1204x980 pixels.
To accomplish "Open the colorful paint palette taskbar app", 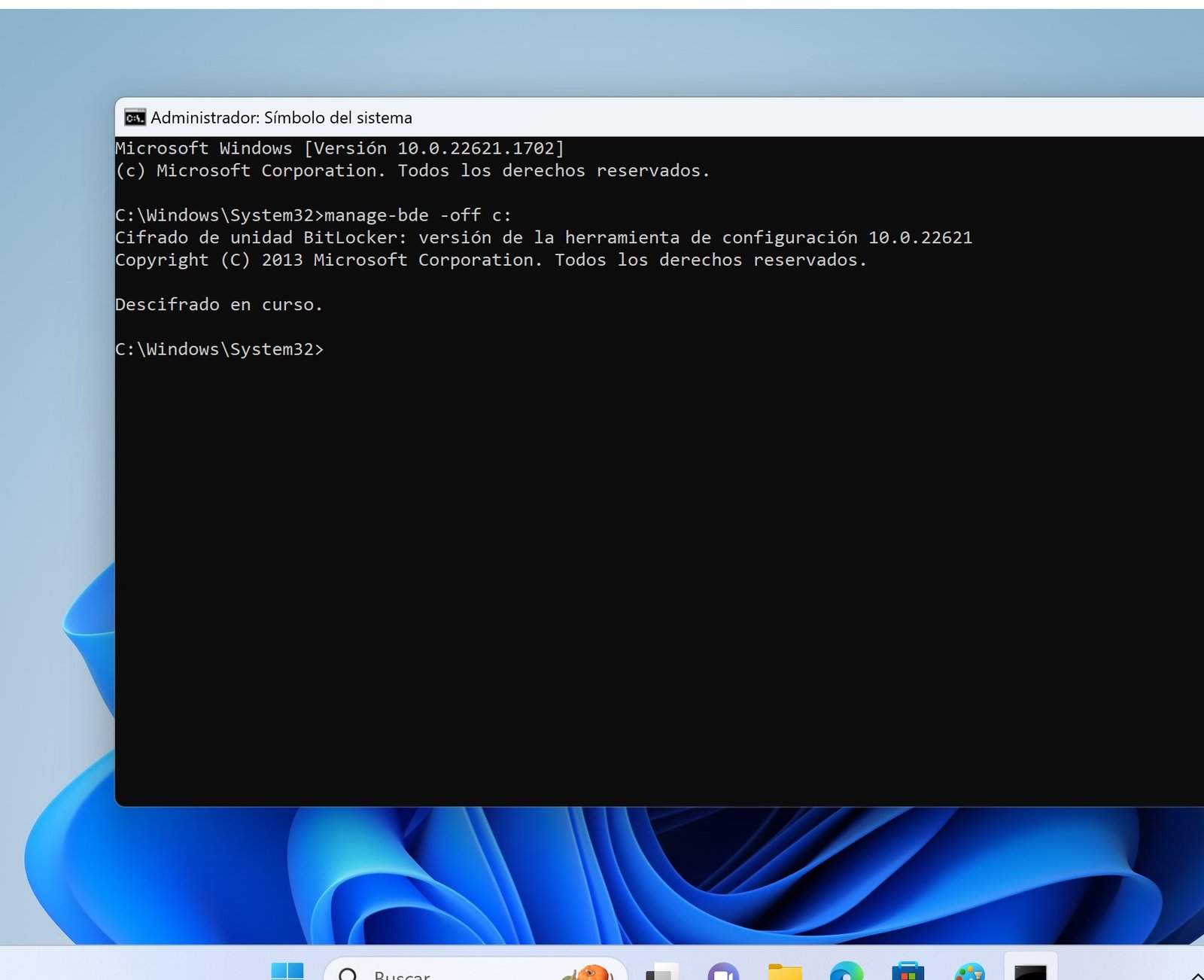I will click(969, 972).
